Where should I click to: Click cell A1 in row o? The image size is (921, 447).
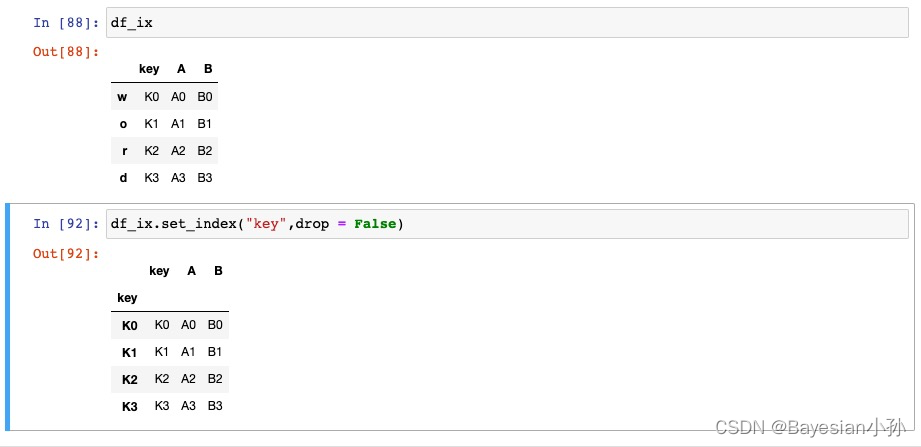tap(178, 124)
